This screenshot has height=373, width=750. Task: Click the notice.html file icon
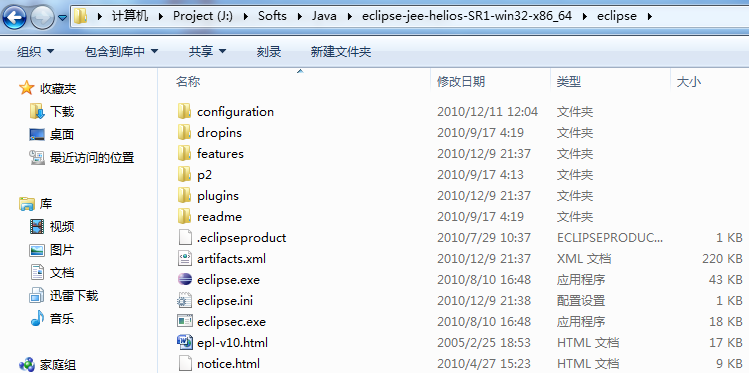(x=185, y=363)
